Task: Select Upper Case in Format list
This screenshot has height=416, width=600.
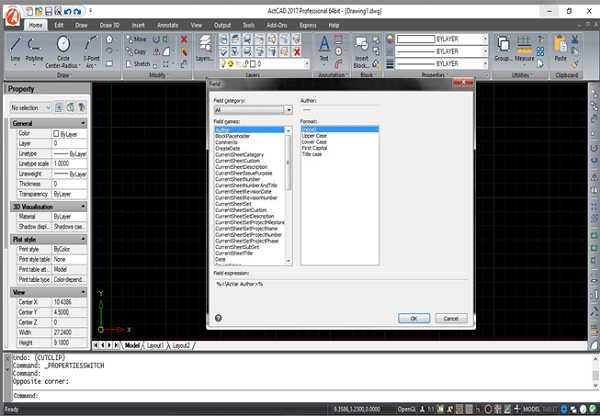Action: click(x=315, y=135)
